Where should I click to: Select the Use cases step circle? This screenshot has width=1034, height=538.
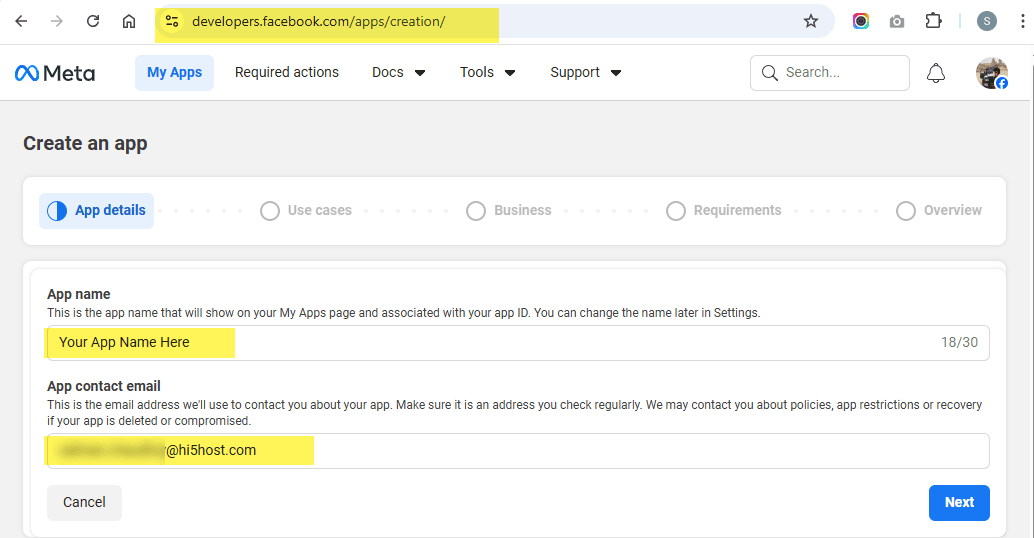pyautogui.click(x=269, y=211)
